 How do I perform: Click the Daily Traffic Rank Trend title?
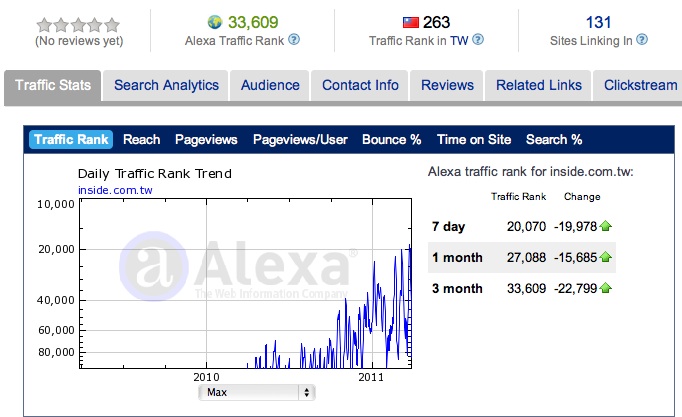coord(155,174)
